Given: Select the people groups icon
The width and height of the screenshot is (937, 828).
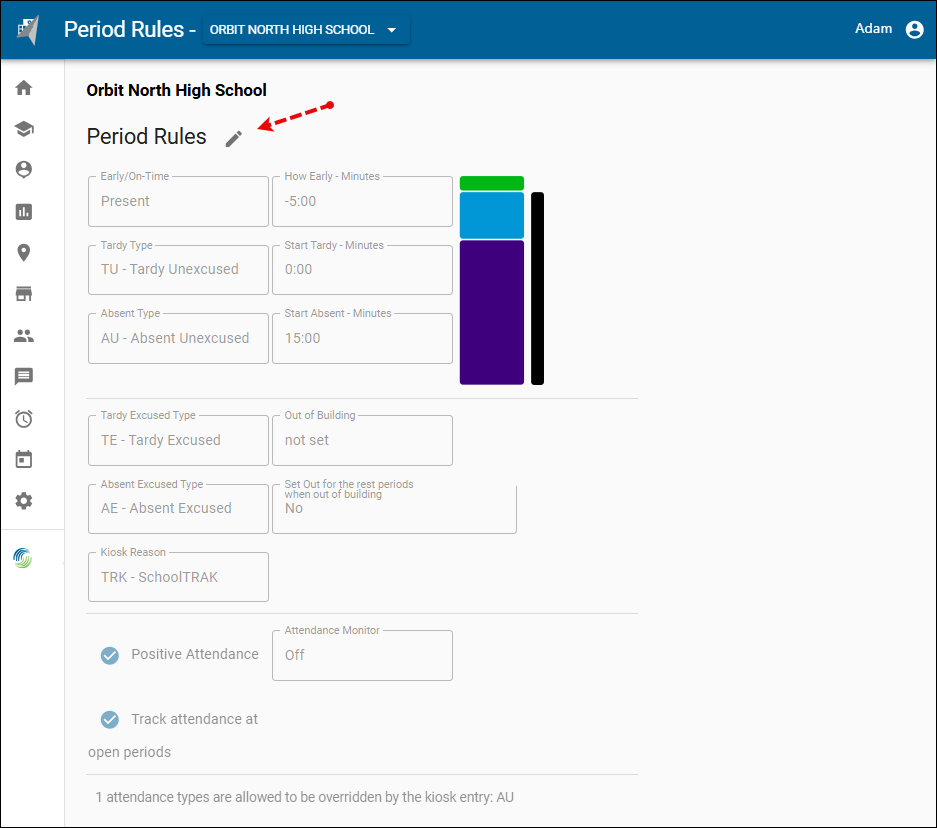Looking at the screenshot, I should pyautogui.click(x=23, y=335).
